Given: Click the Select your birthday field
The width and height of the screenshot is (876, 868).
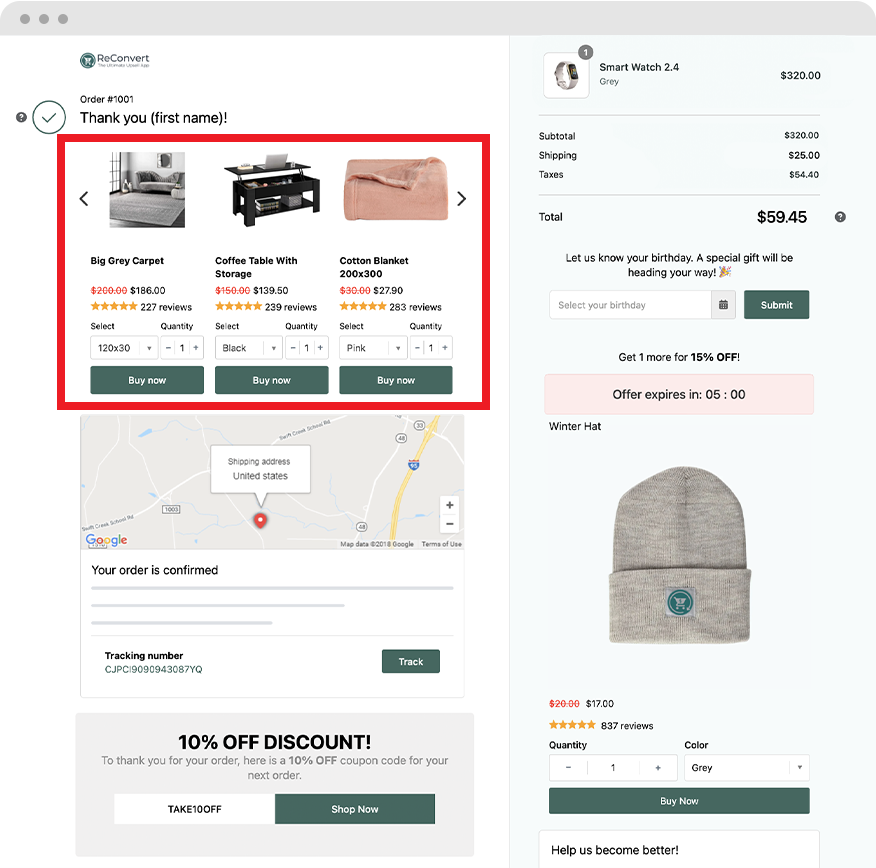Looking at the screenshot, I should [630, 305].
